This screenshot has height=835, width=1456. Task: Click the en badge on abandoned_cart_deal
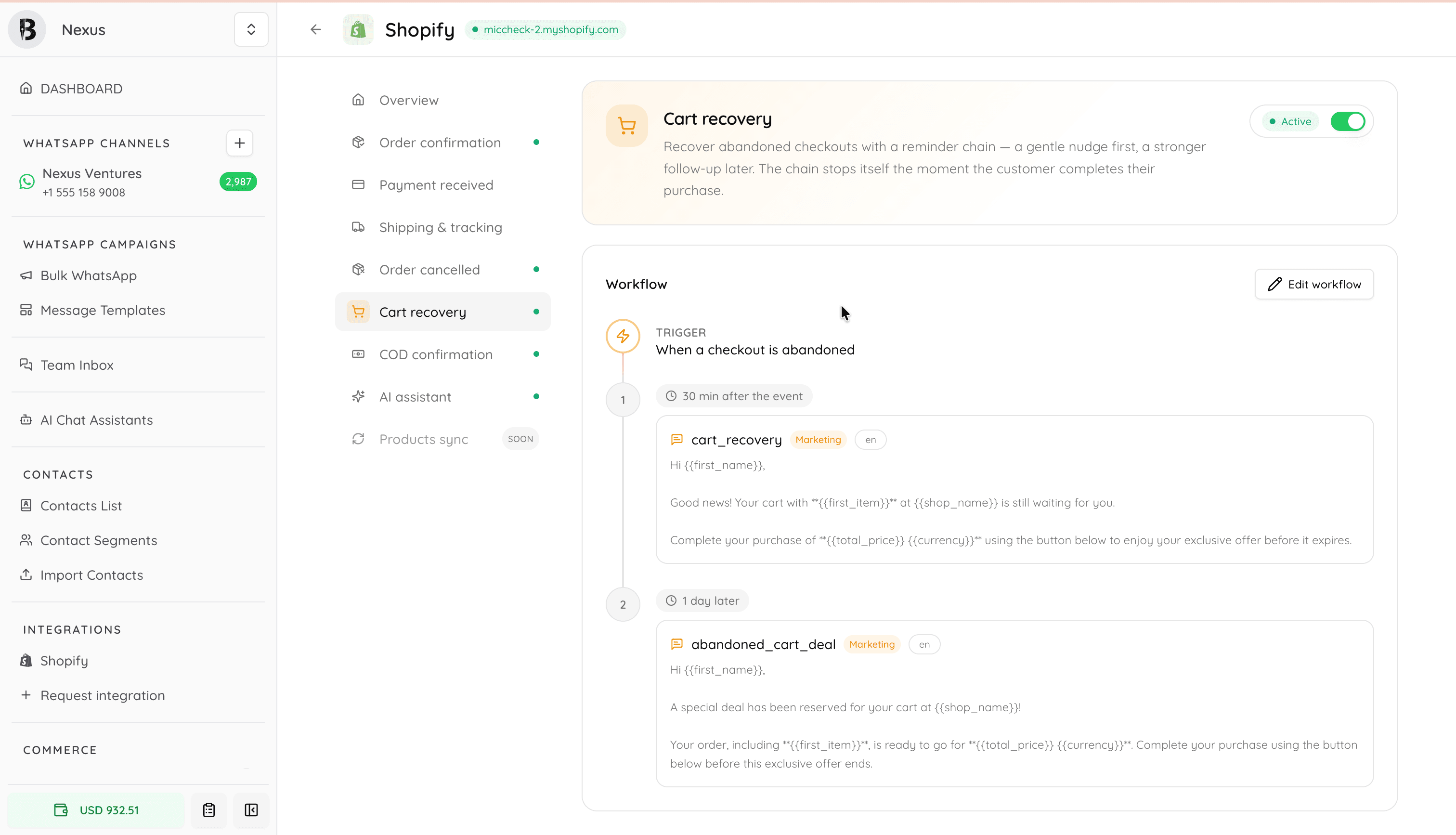pyautogui.click(x=924, y=645)
